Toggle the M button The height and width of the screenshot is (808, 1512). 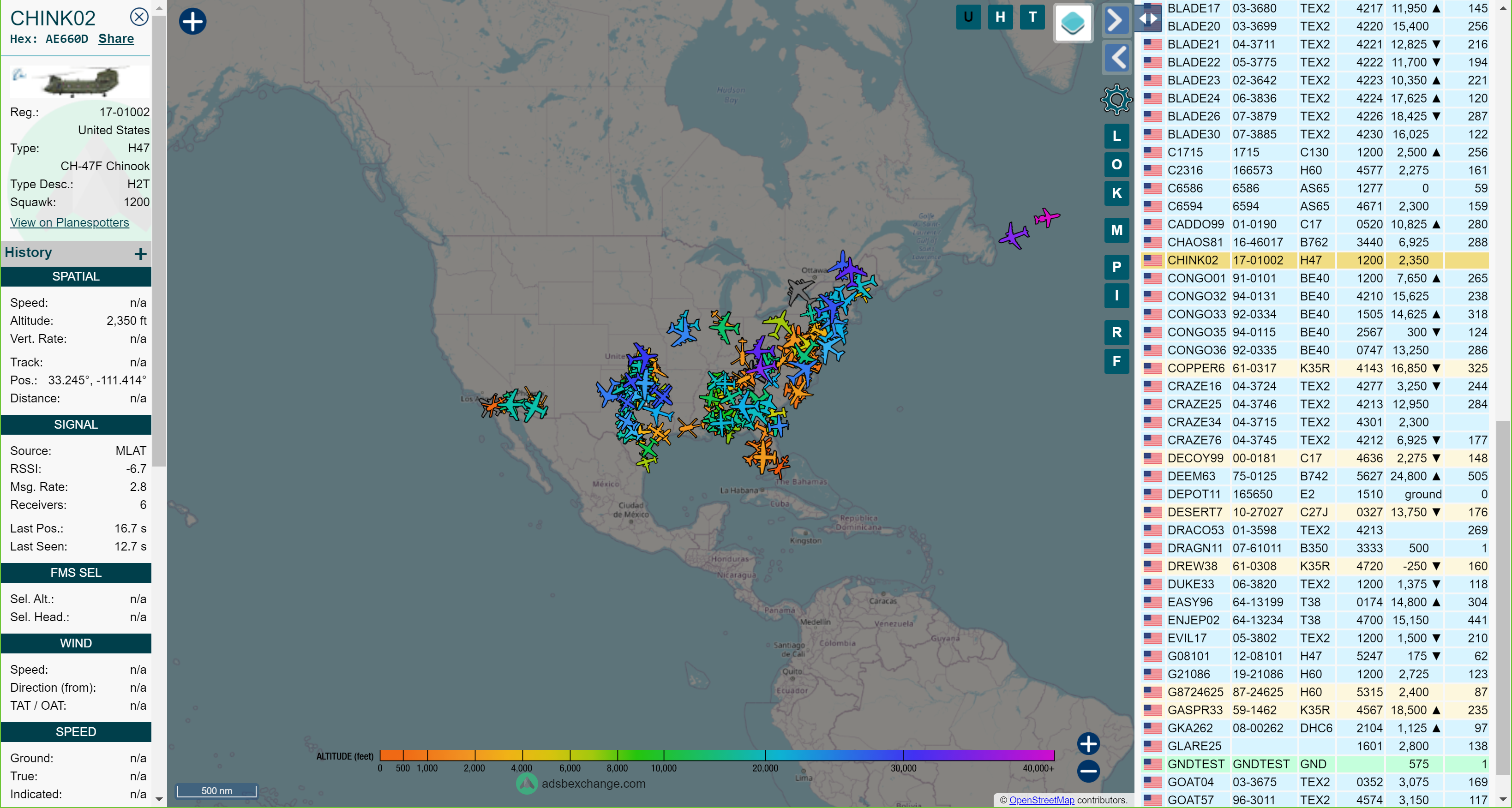point(1116,230)
